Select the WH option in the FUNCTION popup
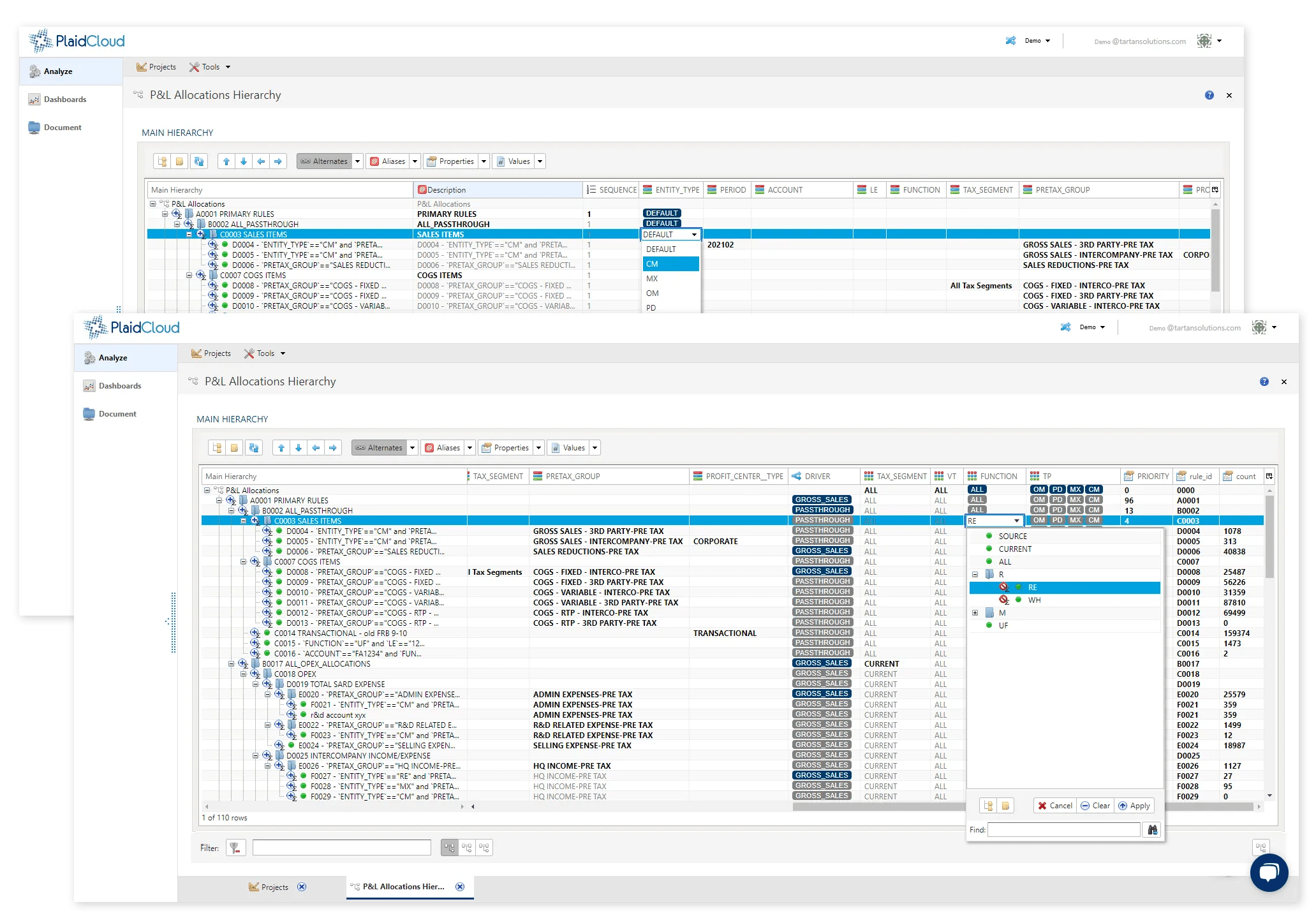Viewport: 1316px width, 918px height. [x=1034, y=600]
